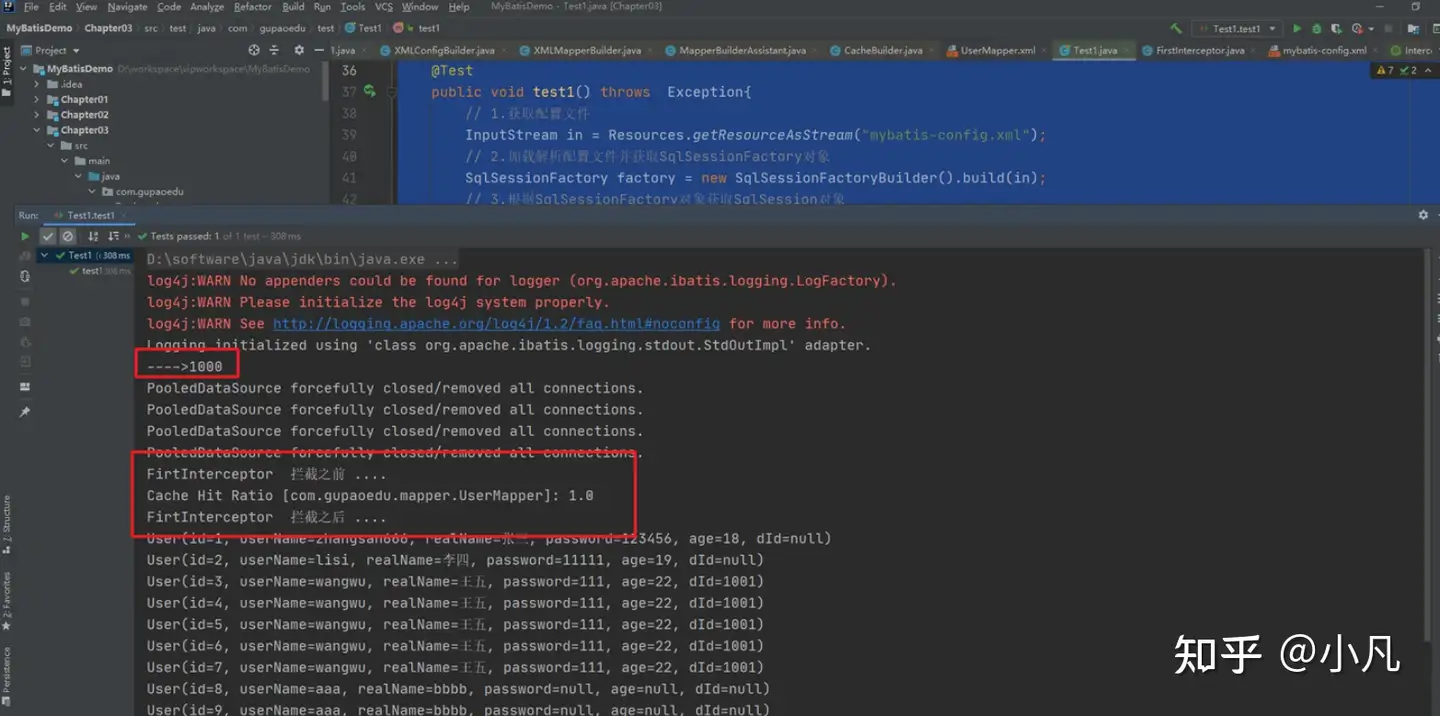Image resolution: width=1440 pixels, height=716 pixels.
Task: Sort test results alphabetically
Action: point(93,237)
